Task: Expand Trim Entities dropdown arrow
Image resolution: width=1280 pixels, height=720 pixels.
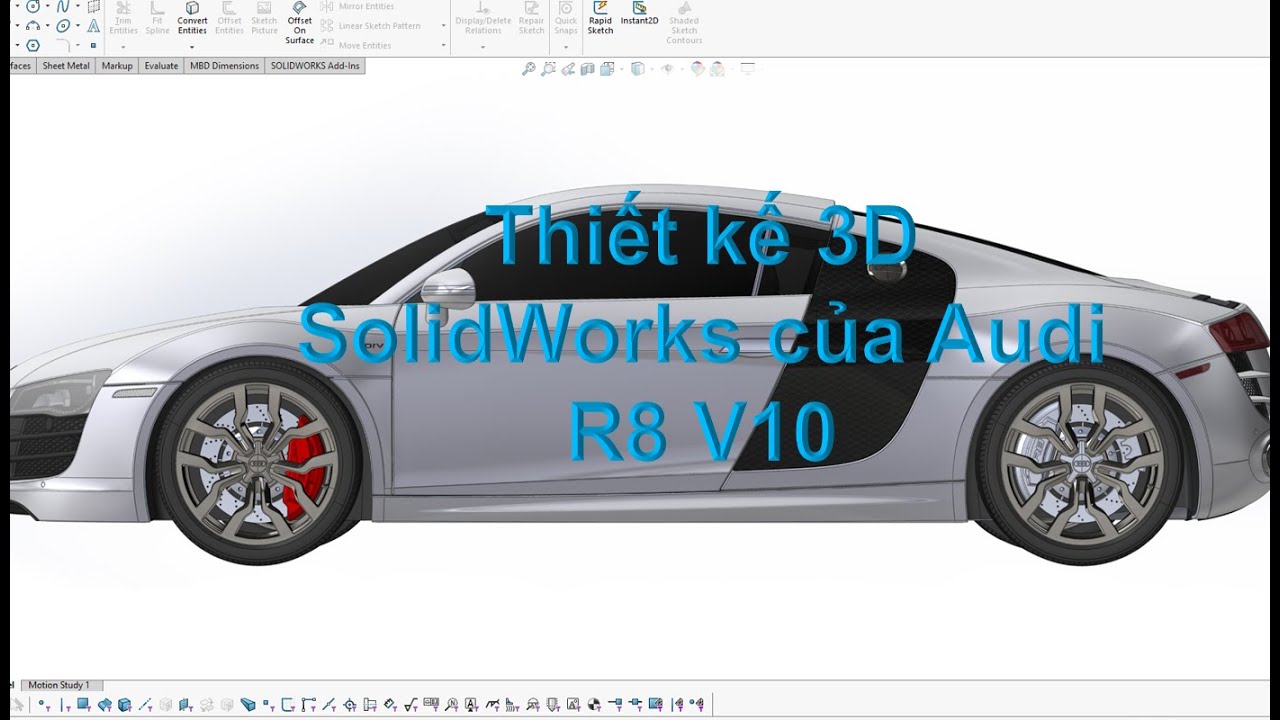Action: pos(123,47)
